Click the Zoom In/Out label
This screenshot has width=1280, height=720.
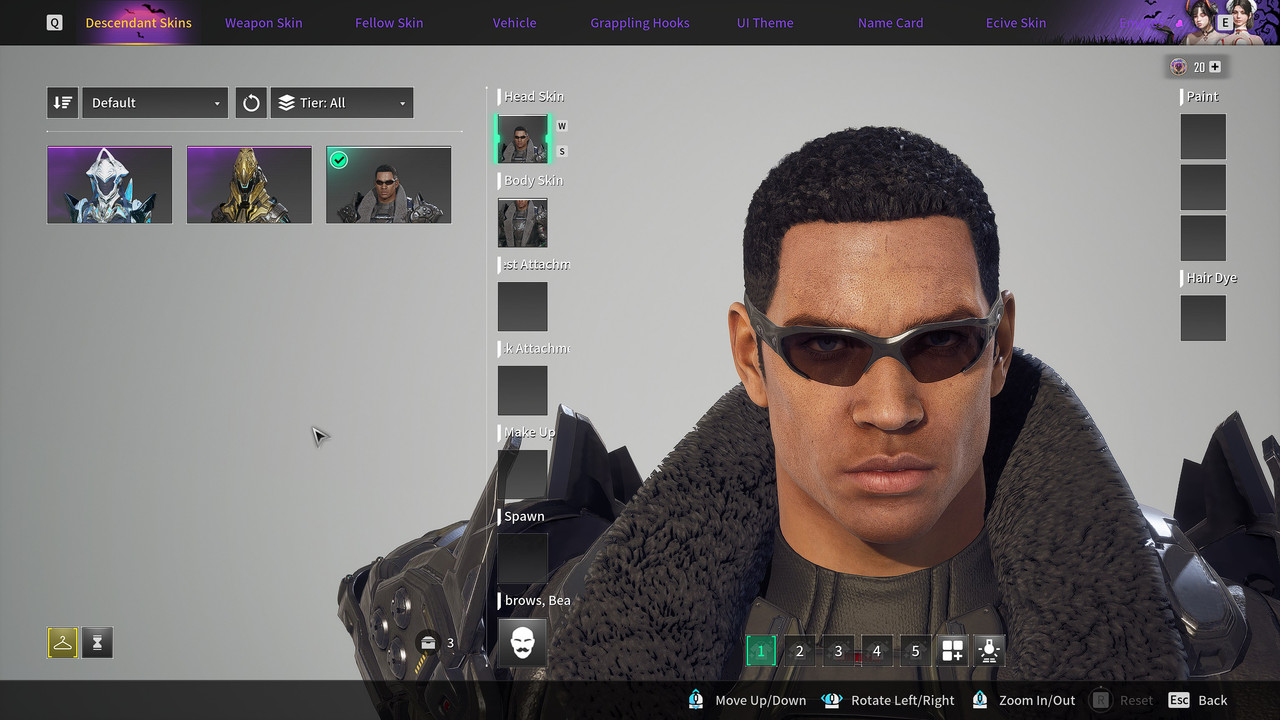click(1037, 700)
